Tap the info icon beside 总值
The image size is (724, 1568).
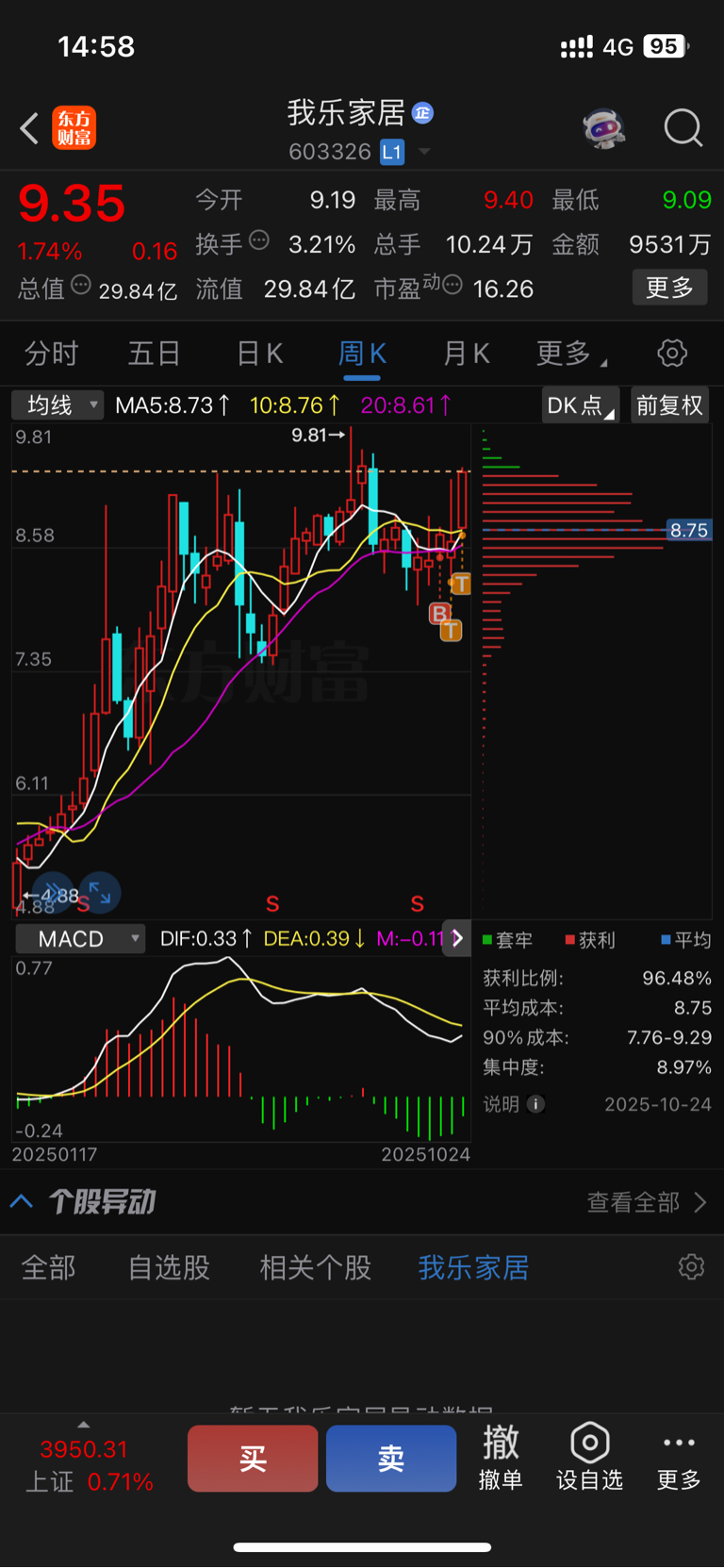(81, 285)
